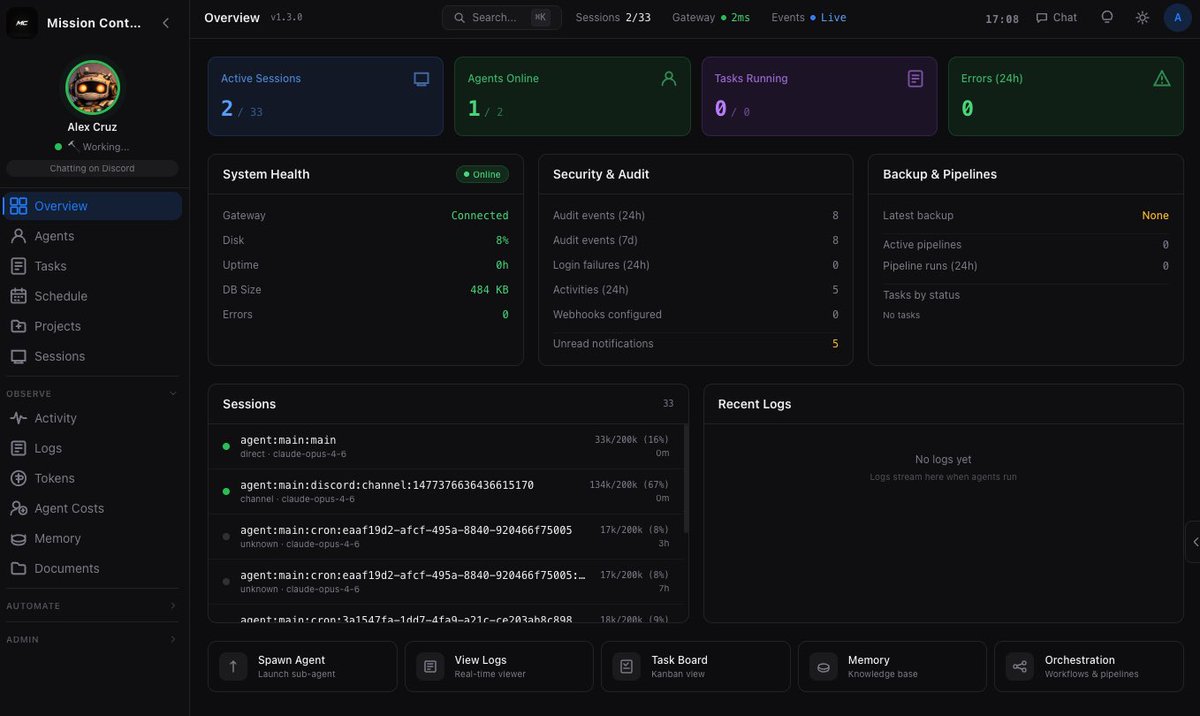
Task: Open the Tokens sidebar icon
Action: click(18, 478)
